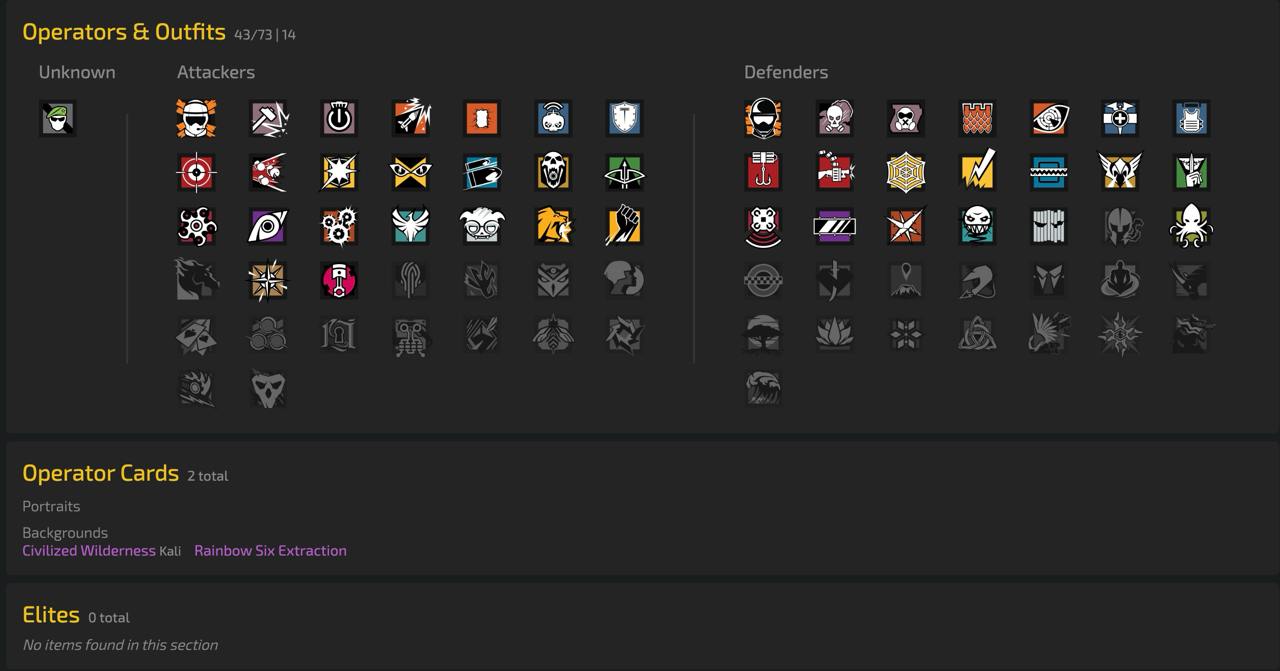The image size is (1280, 671).
Task: Click the Fuze cluster charge icon
Action: (268, 172)
